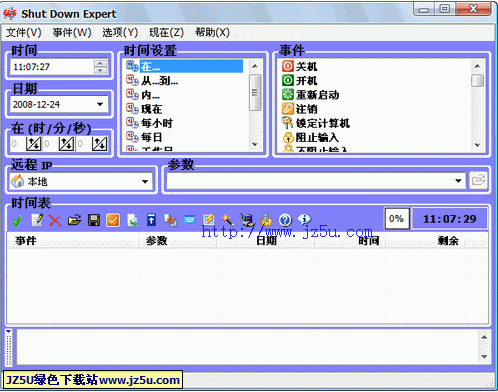Open the 远程 IP 本地 dropdown

pos(145,181)
